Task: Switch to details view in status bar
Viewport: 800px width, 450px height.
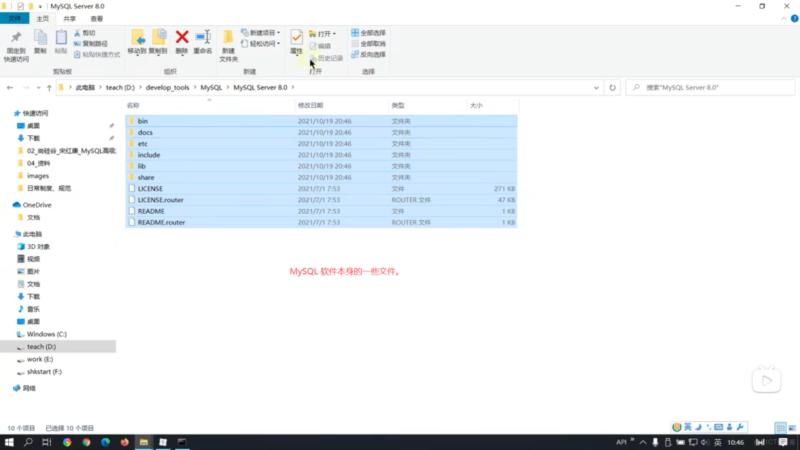Action: tap(780, 428)
